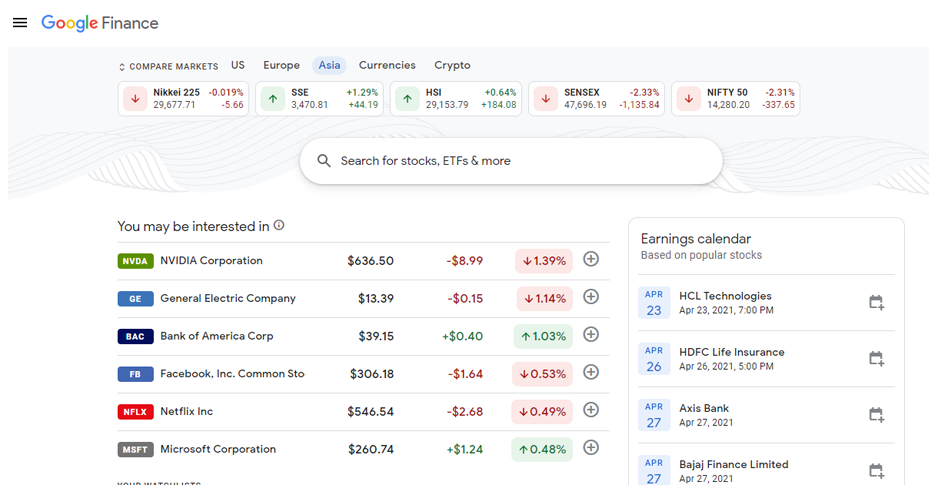This screenshot has height=492, width=940.
Task: Select the US markets tab
Action: tap(238, 65)
